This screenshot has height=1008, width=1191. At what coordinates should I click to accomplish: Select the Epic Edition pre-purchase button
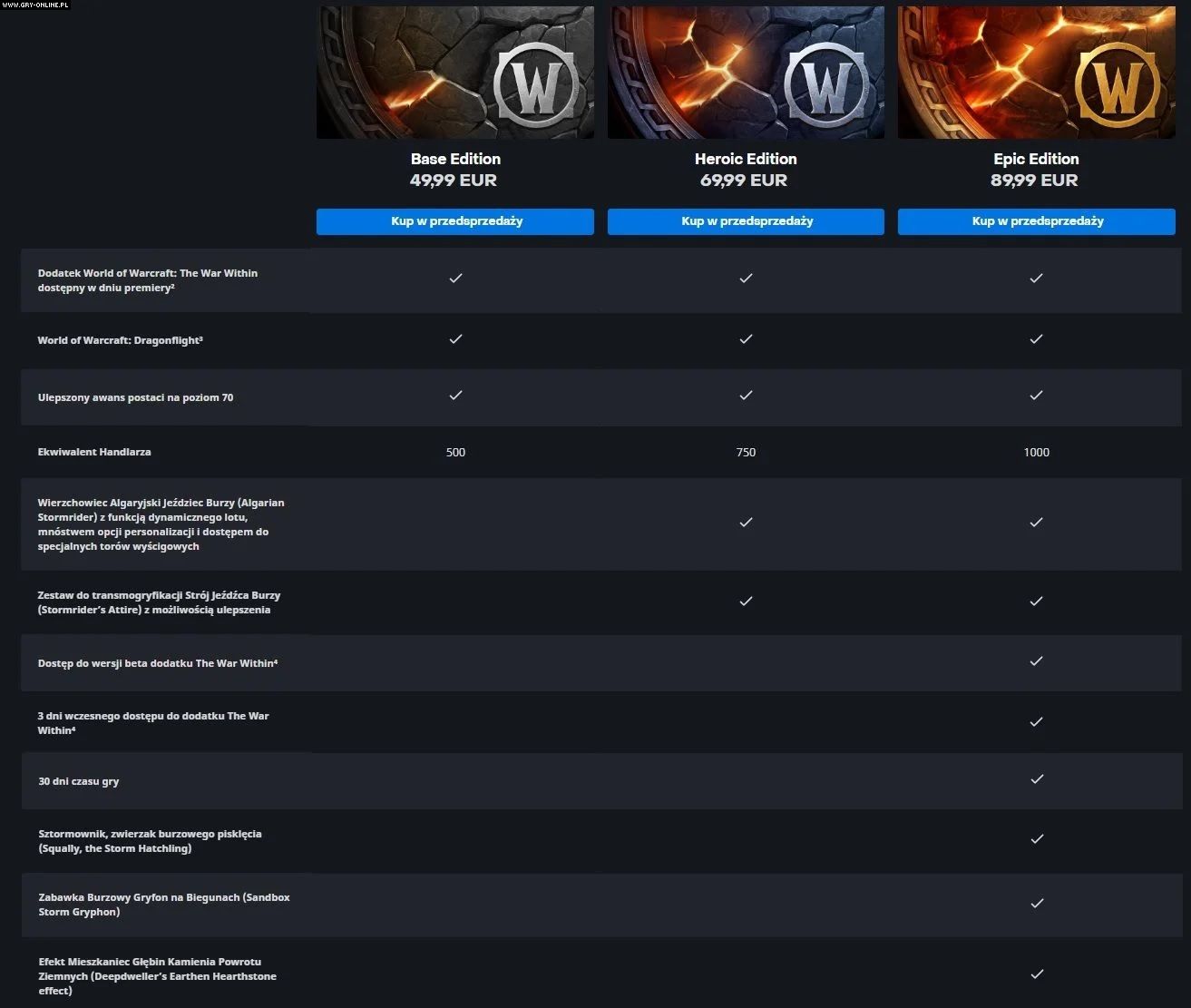pyautogui.click(x=1036, y=221)
